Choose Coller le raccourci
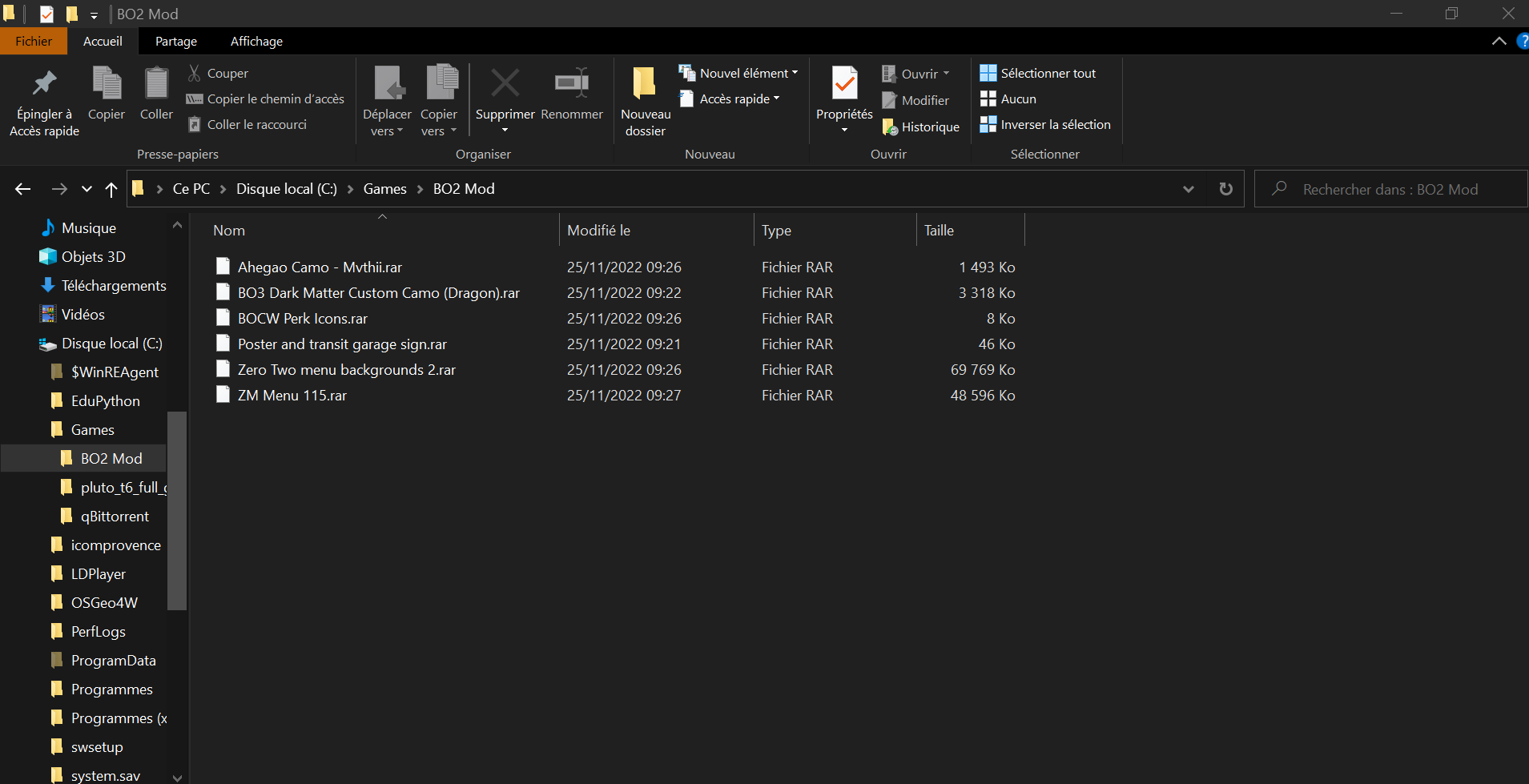This screenshot has height=784, width=1529. click(247, 124)
